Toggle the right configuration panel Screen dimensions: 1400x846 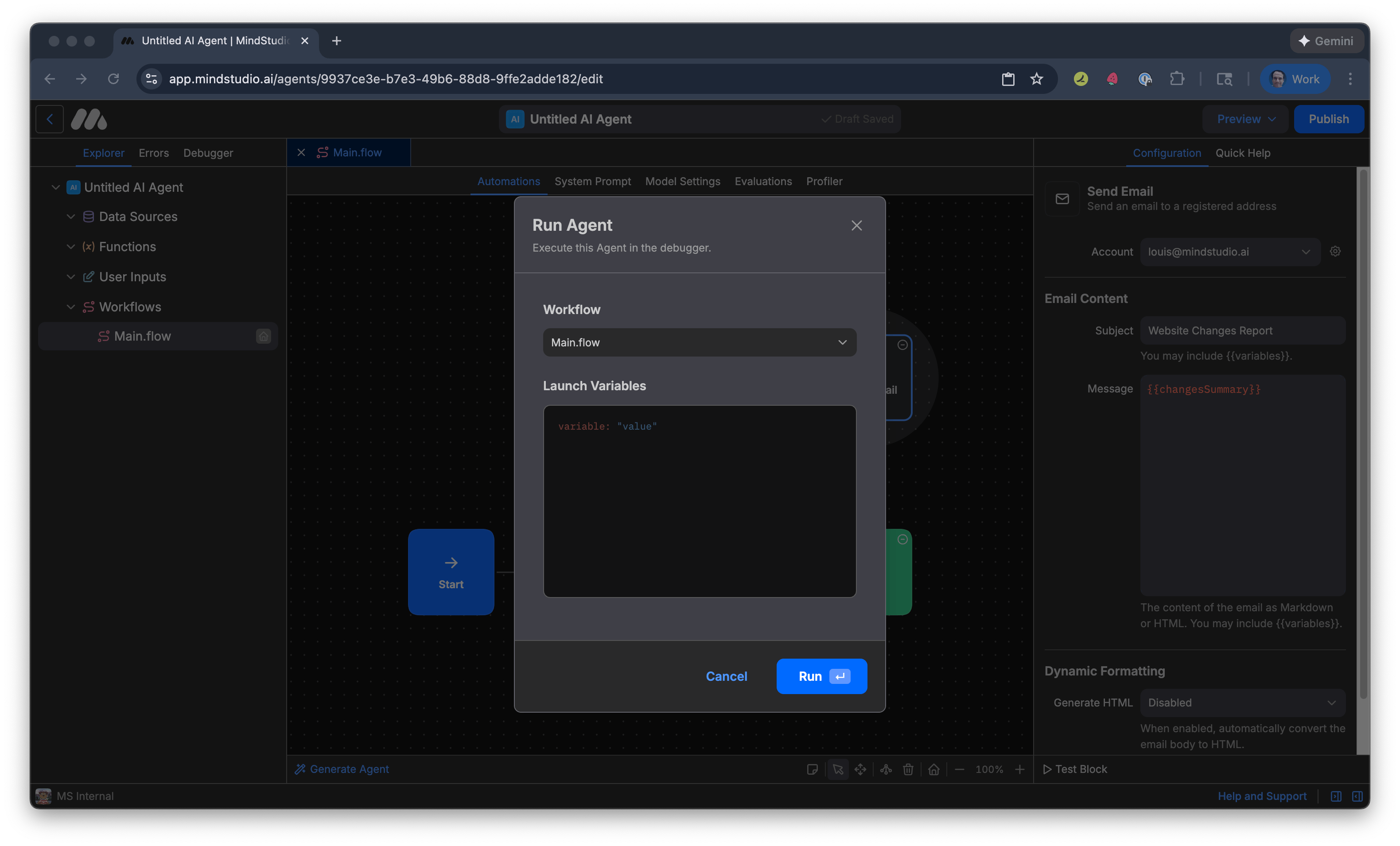[1358, 796]
